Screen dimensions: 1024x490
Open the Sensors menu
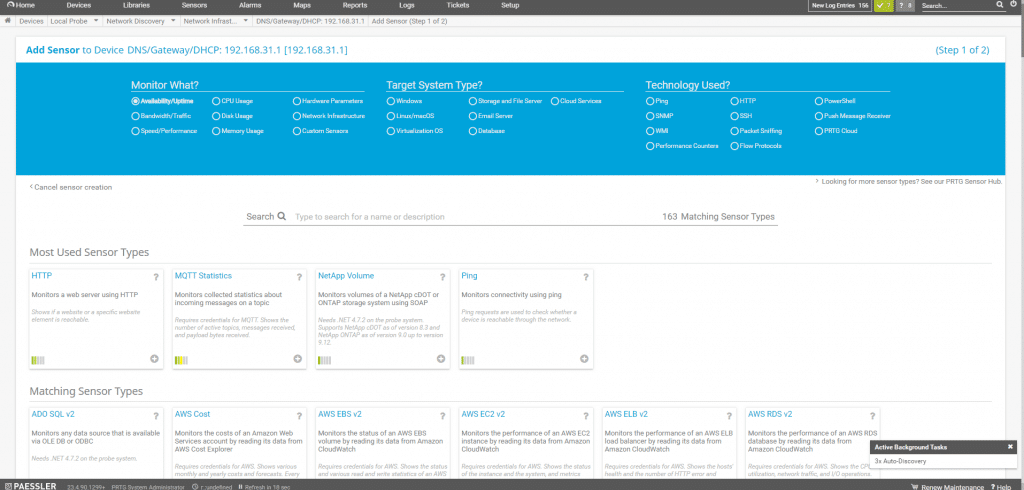point(195,5)
